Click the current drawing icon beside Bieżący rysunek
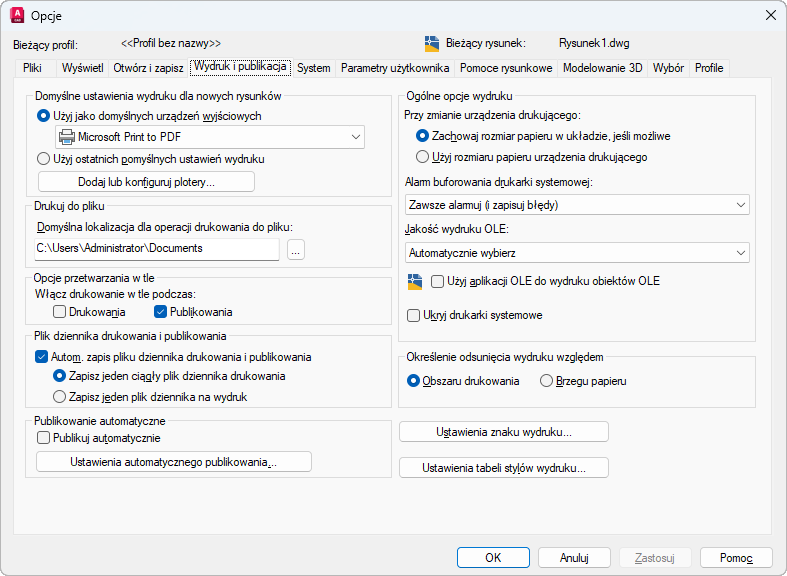The height and width of the screenshot is (576, 787). 432,44
